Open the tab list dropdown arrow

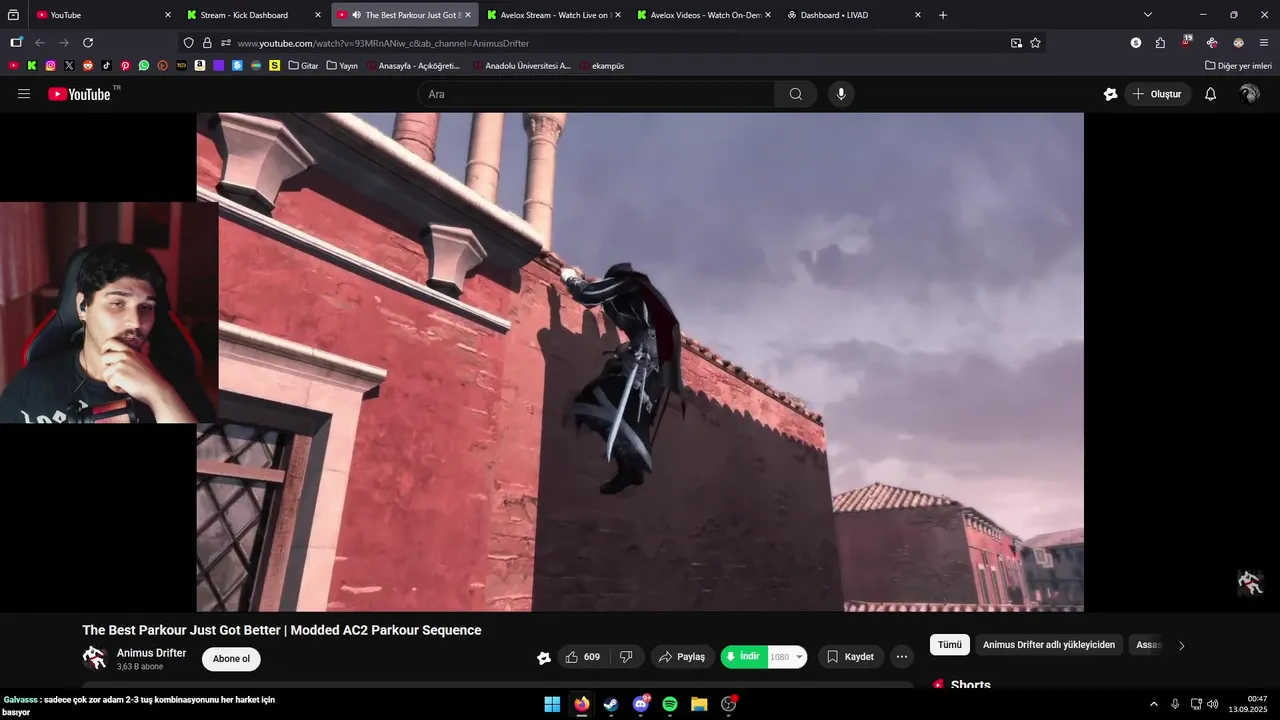click(x=1148, y=15)
